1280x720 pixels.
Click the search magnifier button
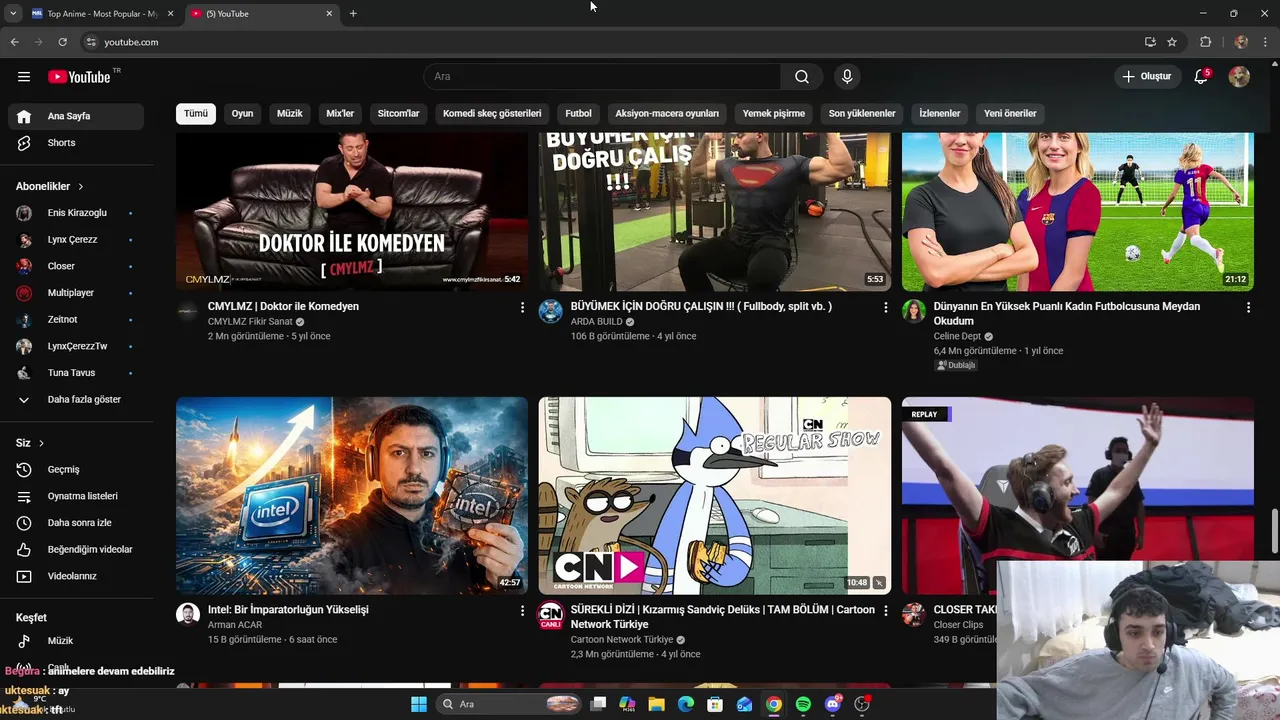802,77
